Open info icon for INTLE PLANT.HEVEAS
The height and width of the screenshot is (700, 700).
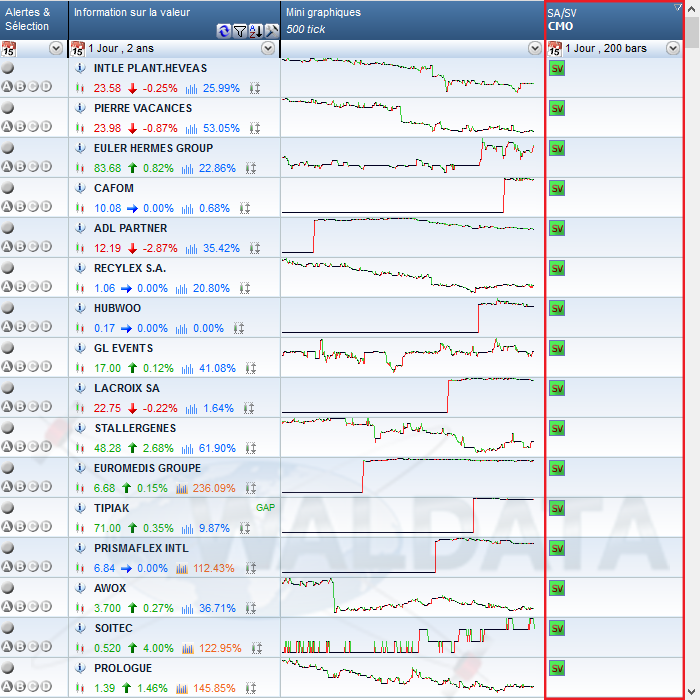[80, 68]
